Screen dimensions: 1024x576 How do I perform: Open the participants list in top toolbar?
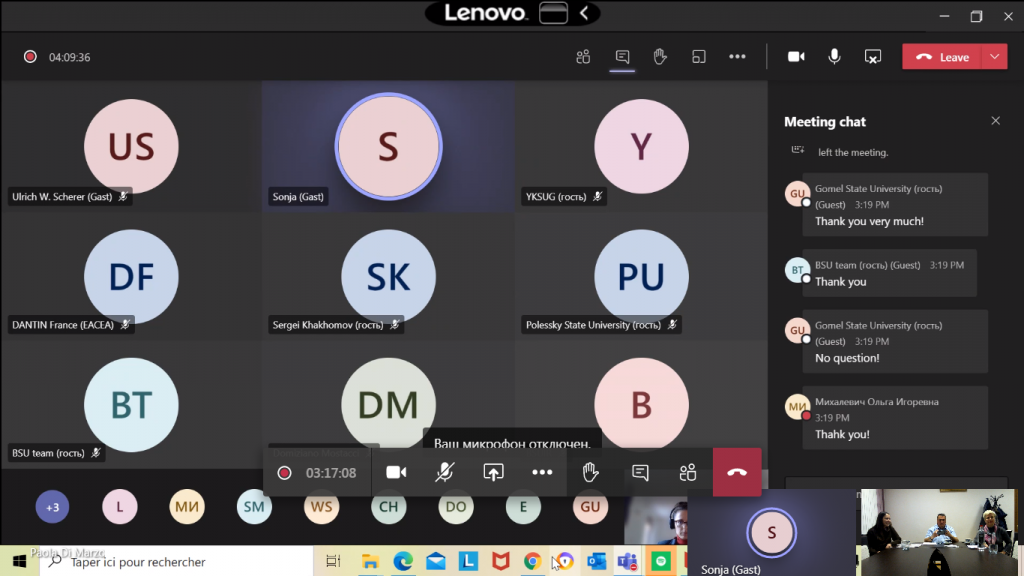click(583, 57)
